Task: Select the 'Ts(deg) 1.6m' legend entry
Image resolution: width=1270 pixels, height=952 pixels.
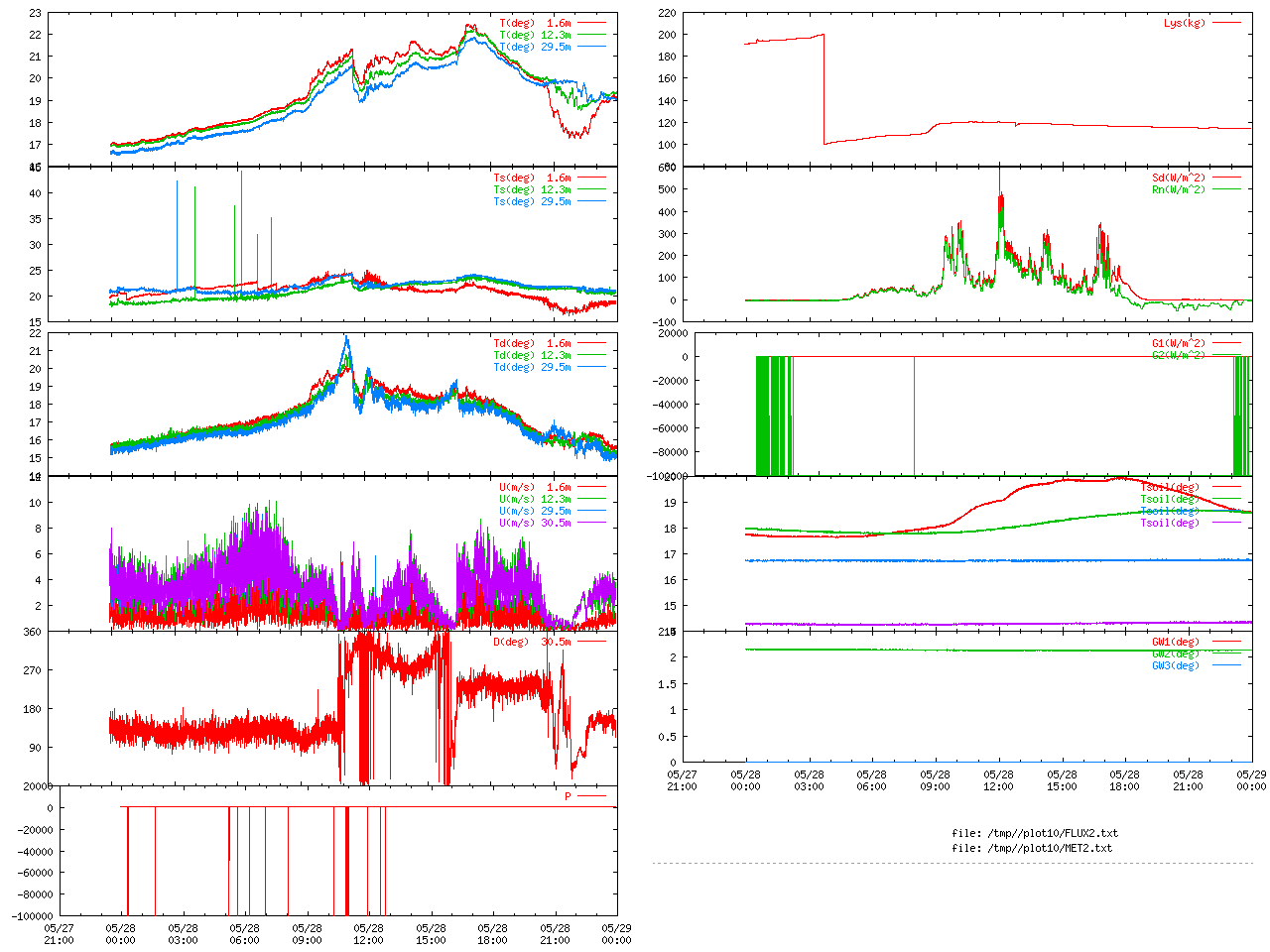Action: 532,178
